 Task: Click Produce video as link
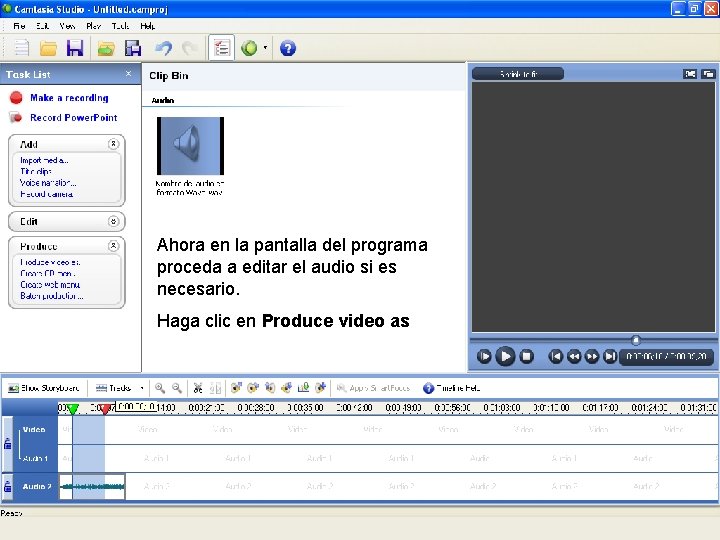coord(50,262)
